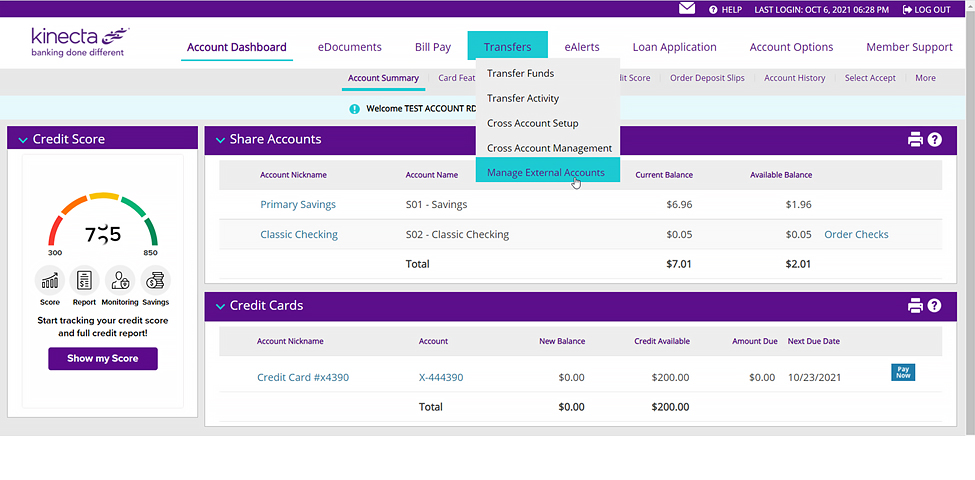Screen dimensions: 975x480
Task: Click the Order Checks link
Action: tap(856, 235)
